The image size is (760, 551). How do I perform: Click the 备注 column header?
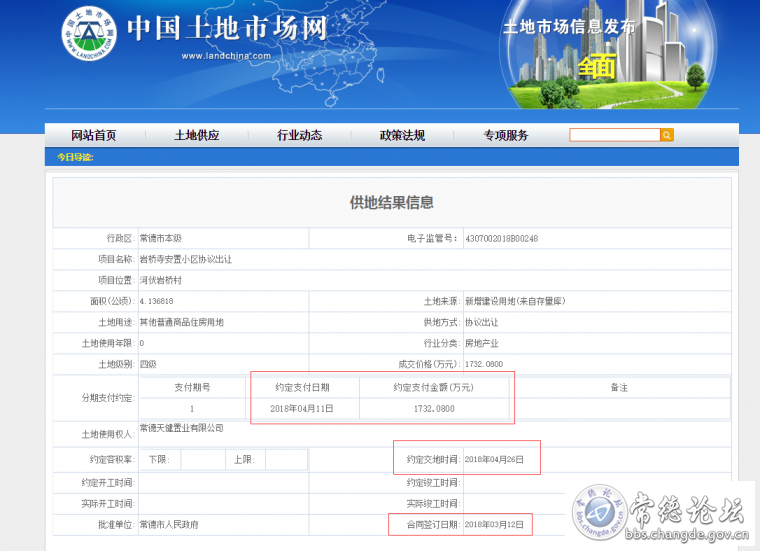(619, 387)
